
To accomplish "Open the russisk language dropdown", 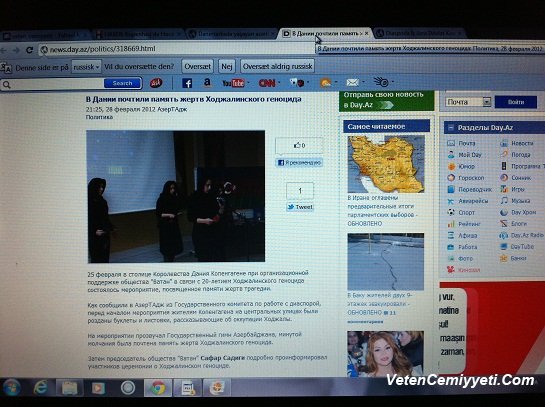I will [86, 67].
